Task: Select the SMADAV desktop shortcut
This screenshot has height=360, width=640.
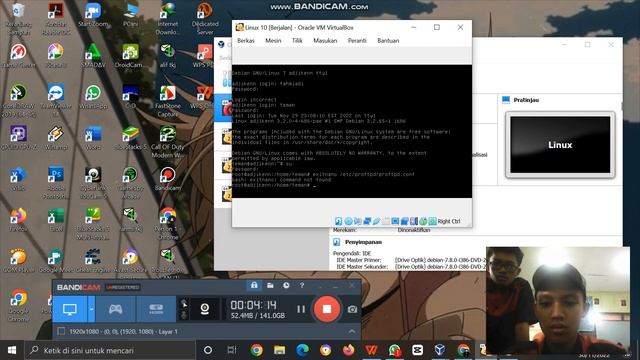Action: pyautogui.click(x=93, y=56)
